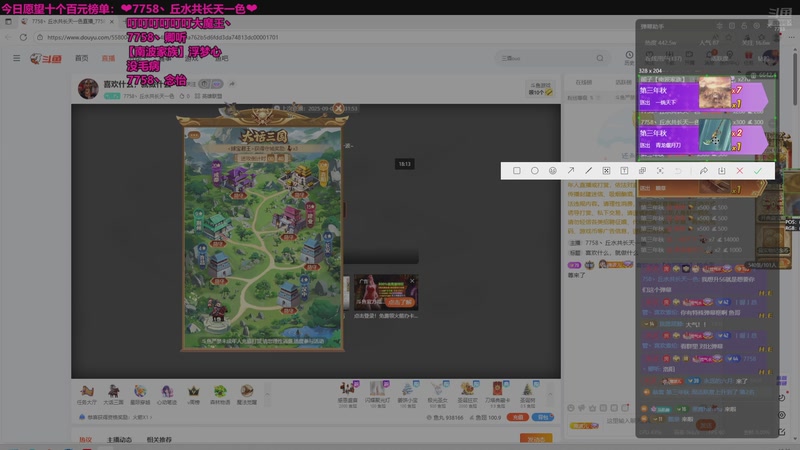The width and height of the screenshot is (800, 450).
Task: Click the 鱼丸 938166 balance text
Action: click(445, 417)
